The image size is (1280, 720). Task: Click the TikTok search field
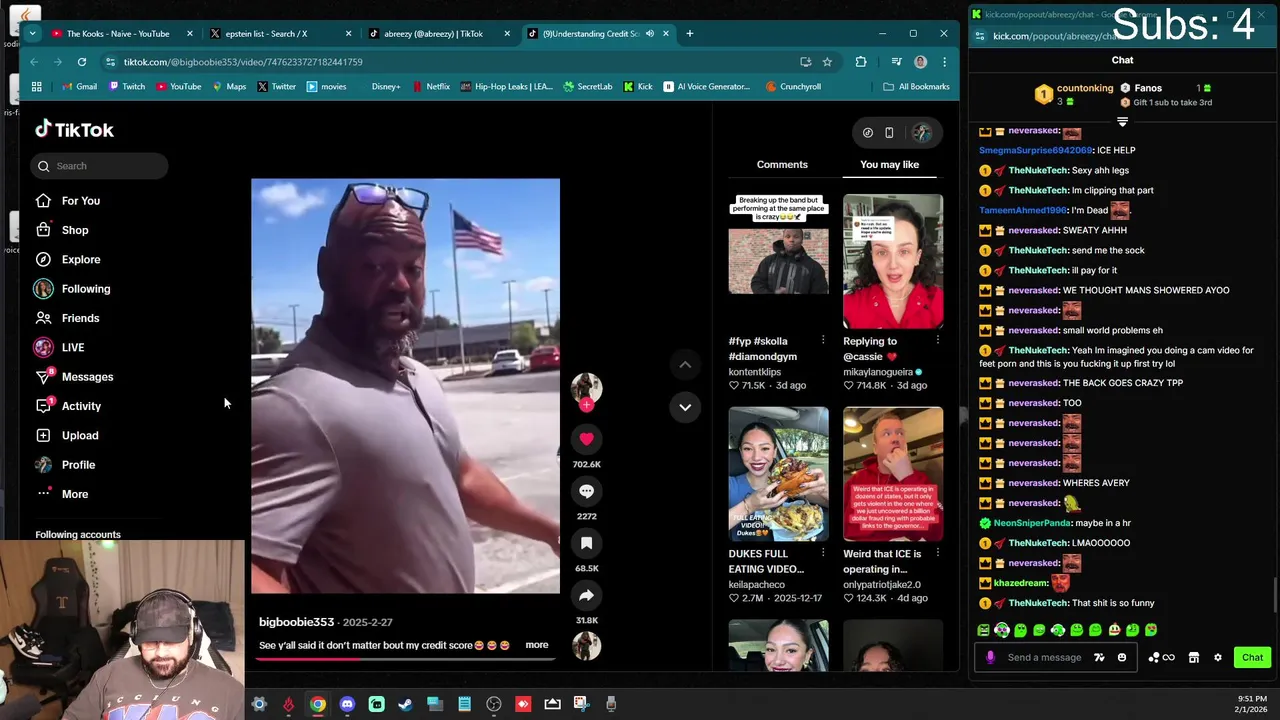99,166
